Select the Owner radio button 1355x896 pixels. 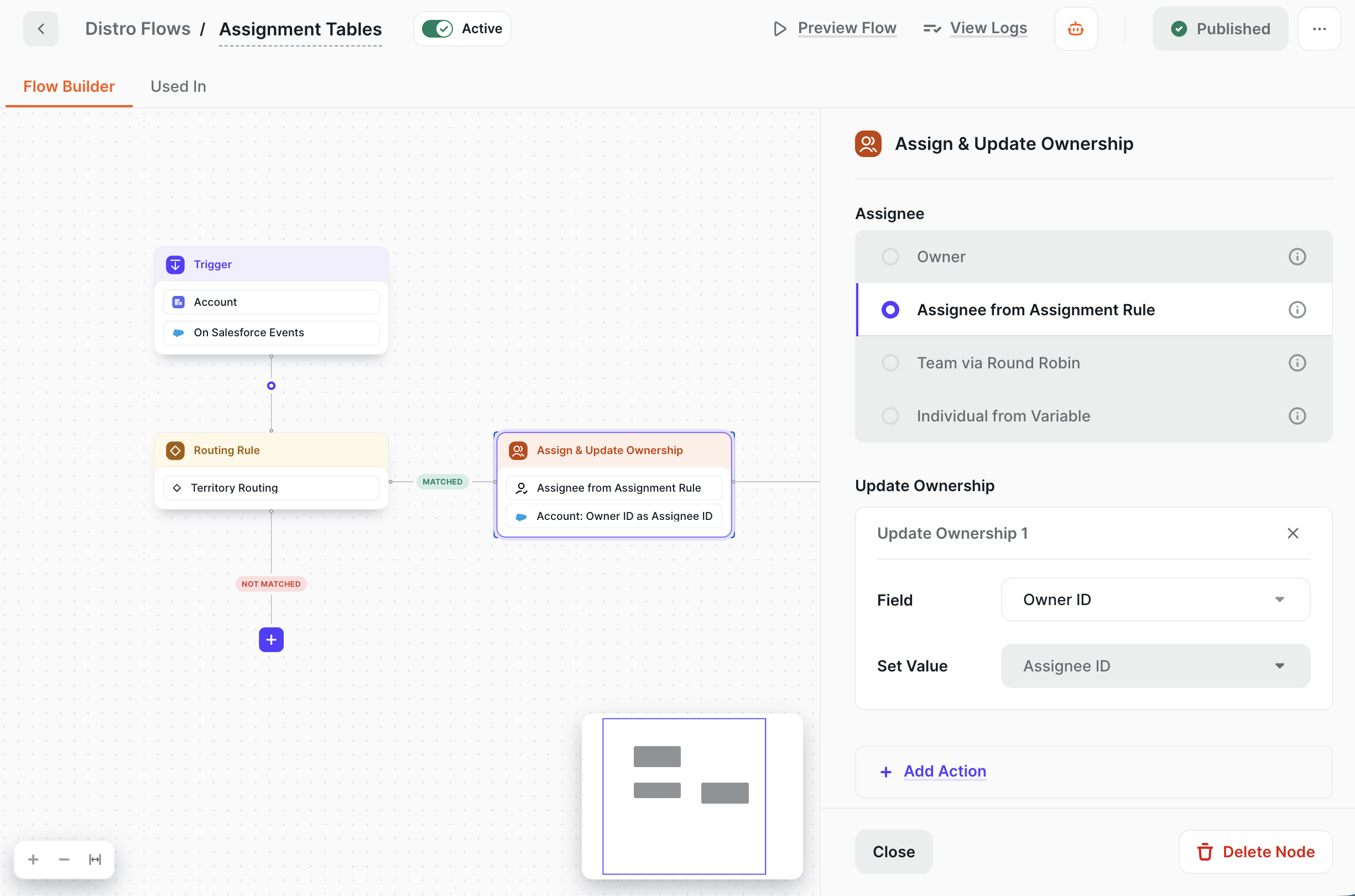click(x=890, y=257)
